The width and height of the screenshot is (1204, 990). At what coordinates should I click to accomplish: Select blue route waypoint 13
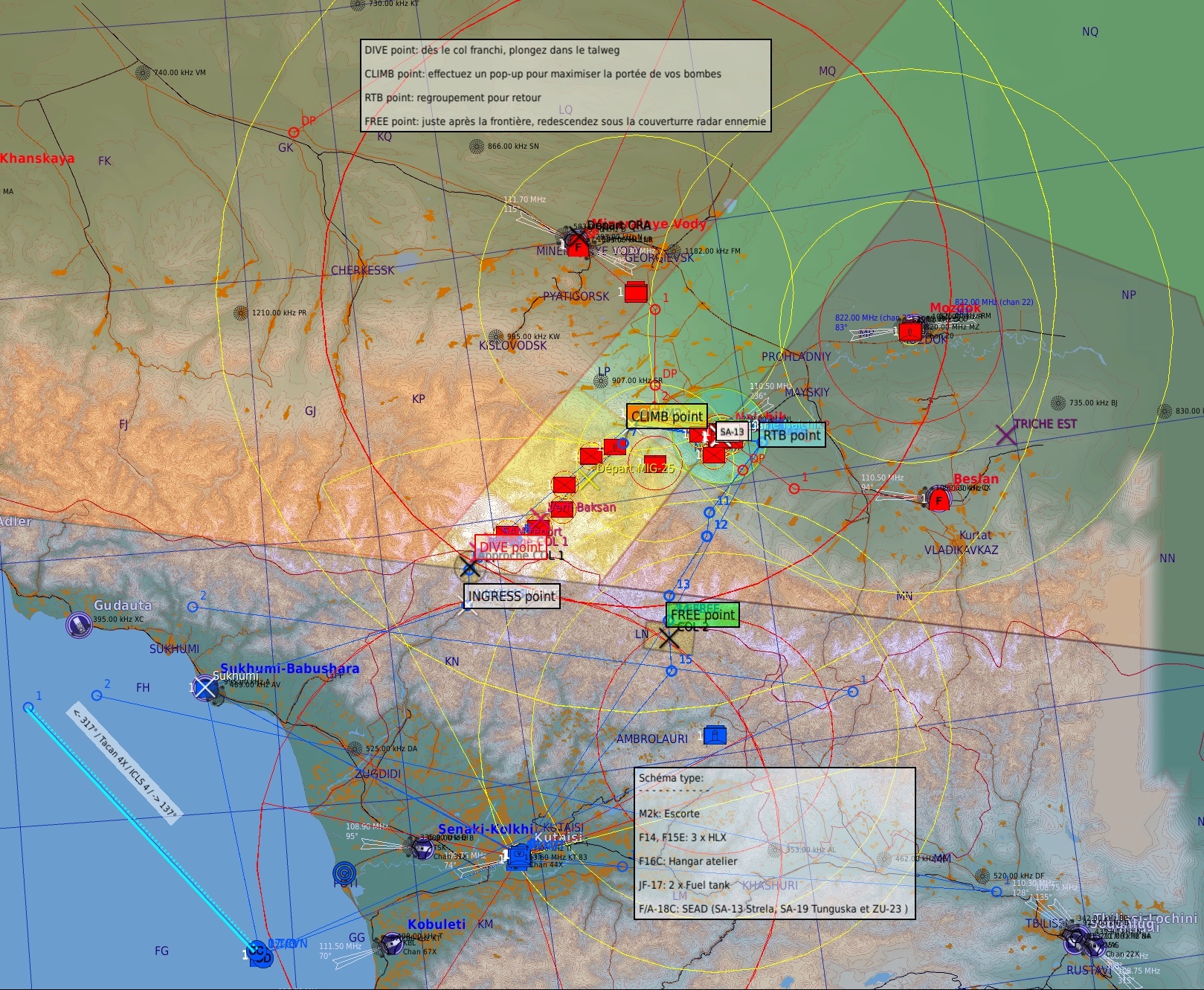pos(669,596)
